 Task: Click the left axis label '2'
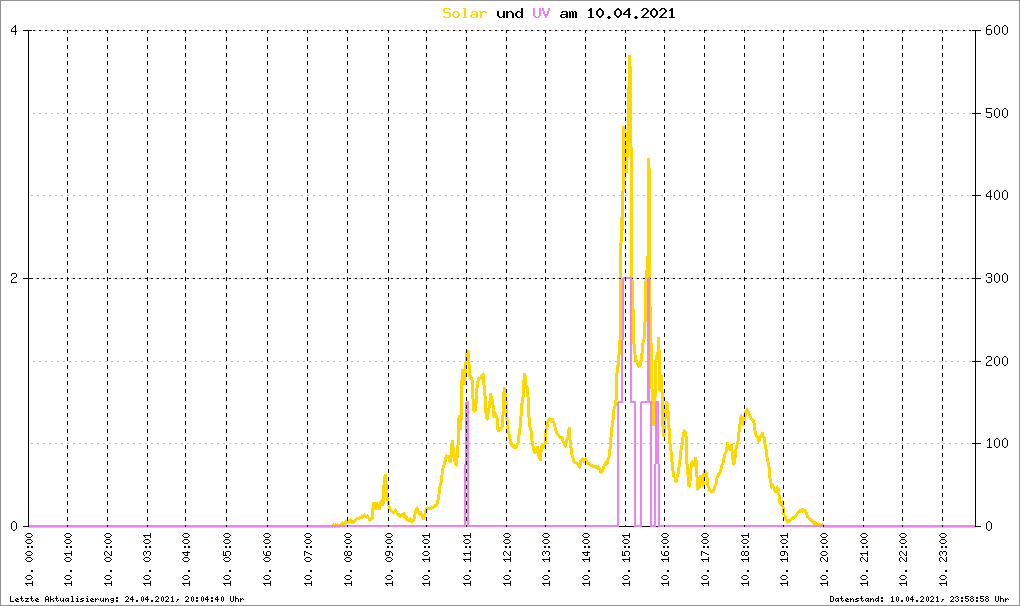pyautogui.click(x=14, y=278)
